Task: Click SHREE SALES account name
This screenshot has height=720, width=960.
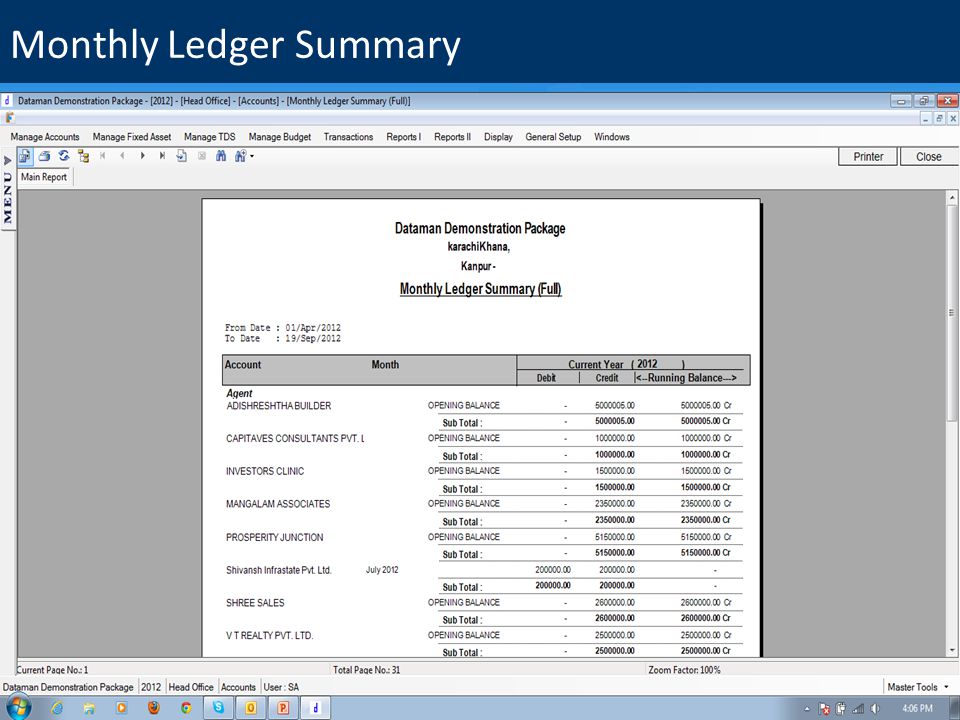Action: click(255, 603)
